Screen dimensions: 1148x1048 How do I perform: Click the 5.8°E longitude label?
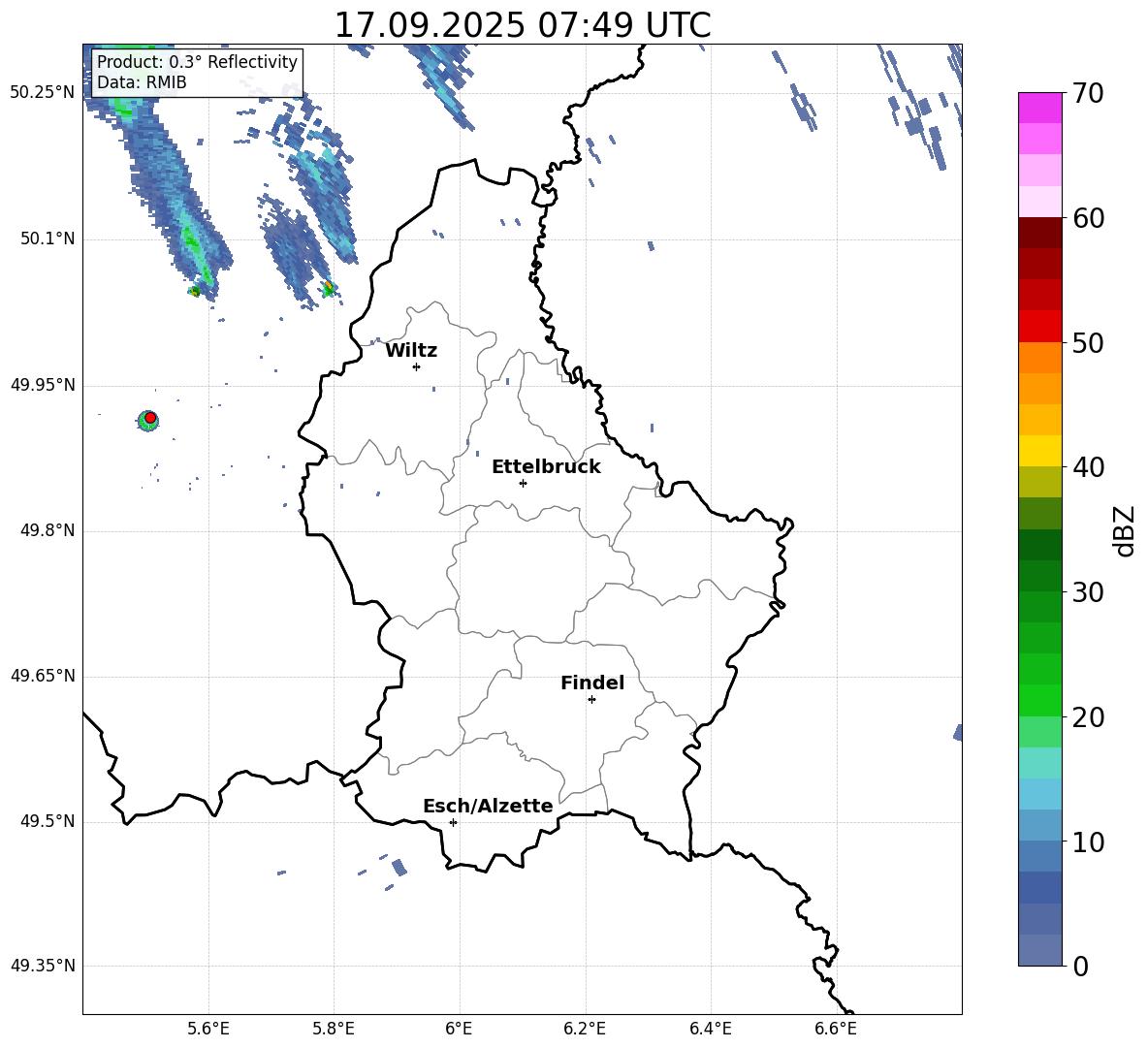(334, 1030)
